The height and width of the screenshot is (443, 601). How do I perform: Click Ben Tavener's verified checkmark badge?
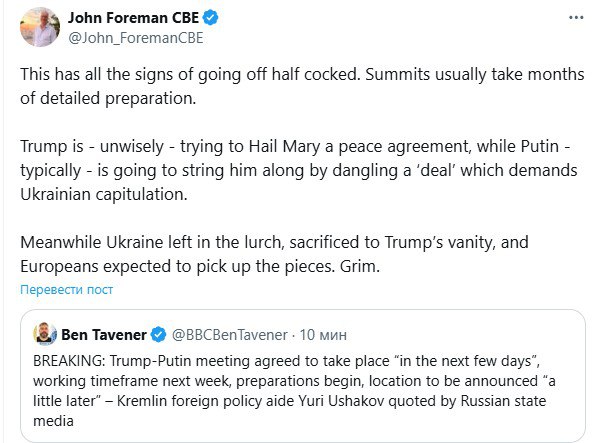(x=158, y=335)
